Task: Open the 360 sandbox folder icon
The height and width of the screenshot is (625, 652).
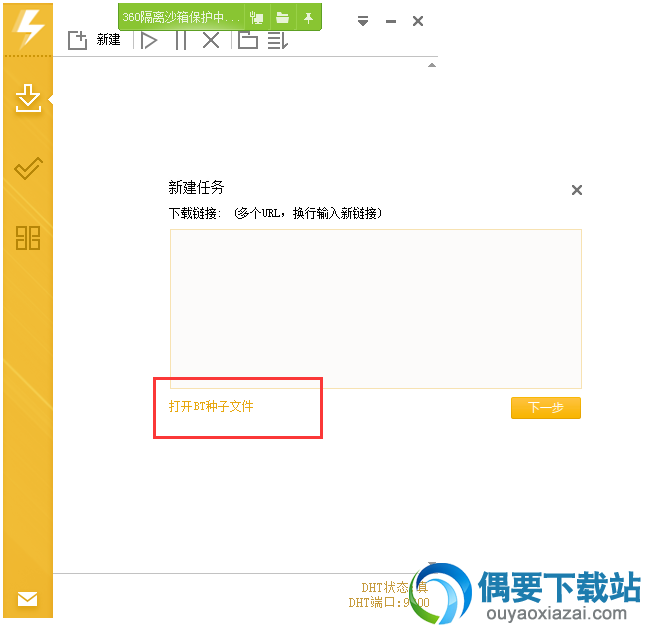Action: [283, 17]
